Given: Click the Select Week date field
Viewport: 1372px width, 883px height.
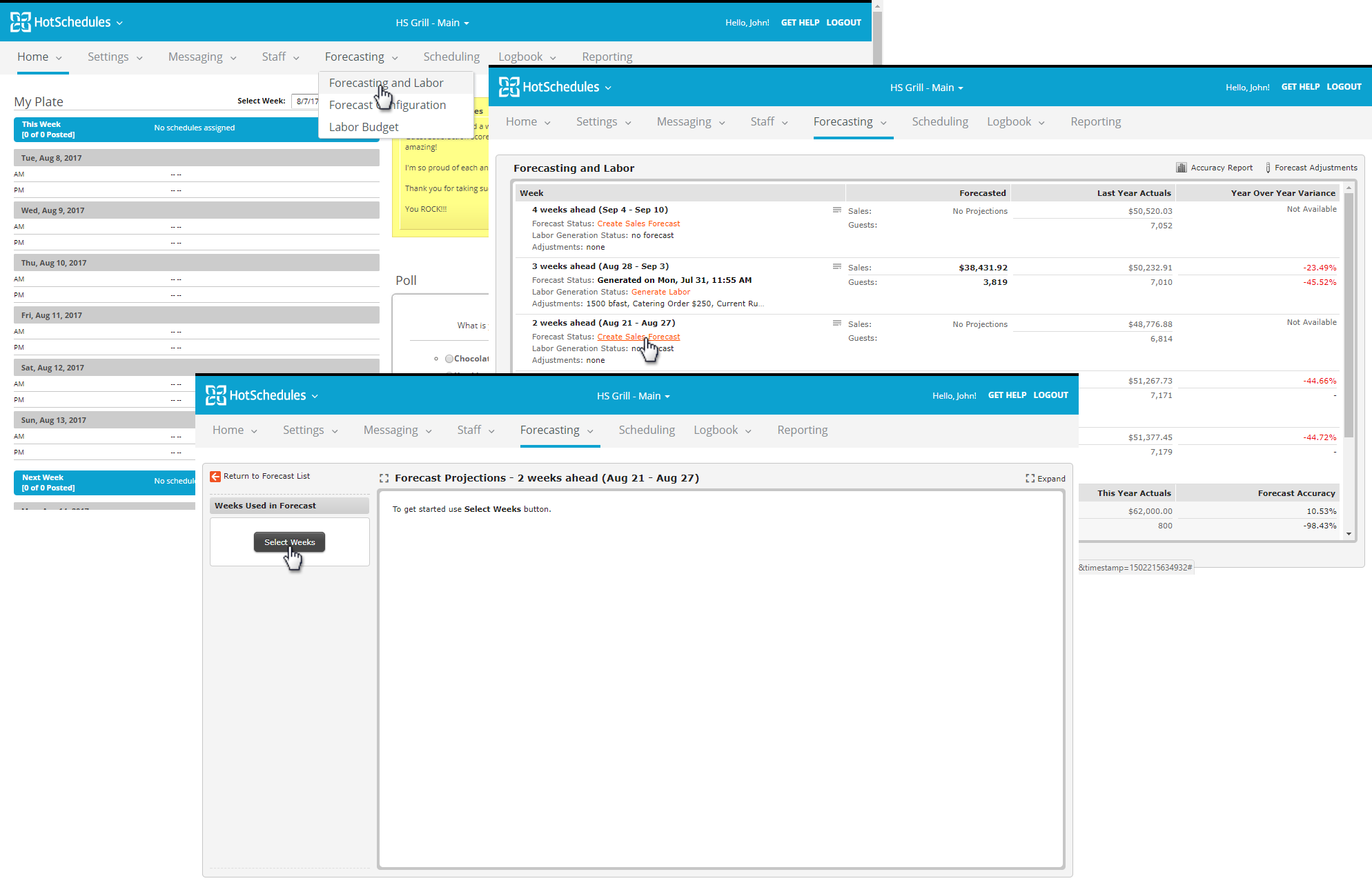Looking at the screenshot, I should click(305, 101).
